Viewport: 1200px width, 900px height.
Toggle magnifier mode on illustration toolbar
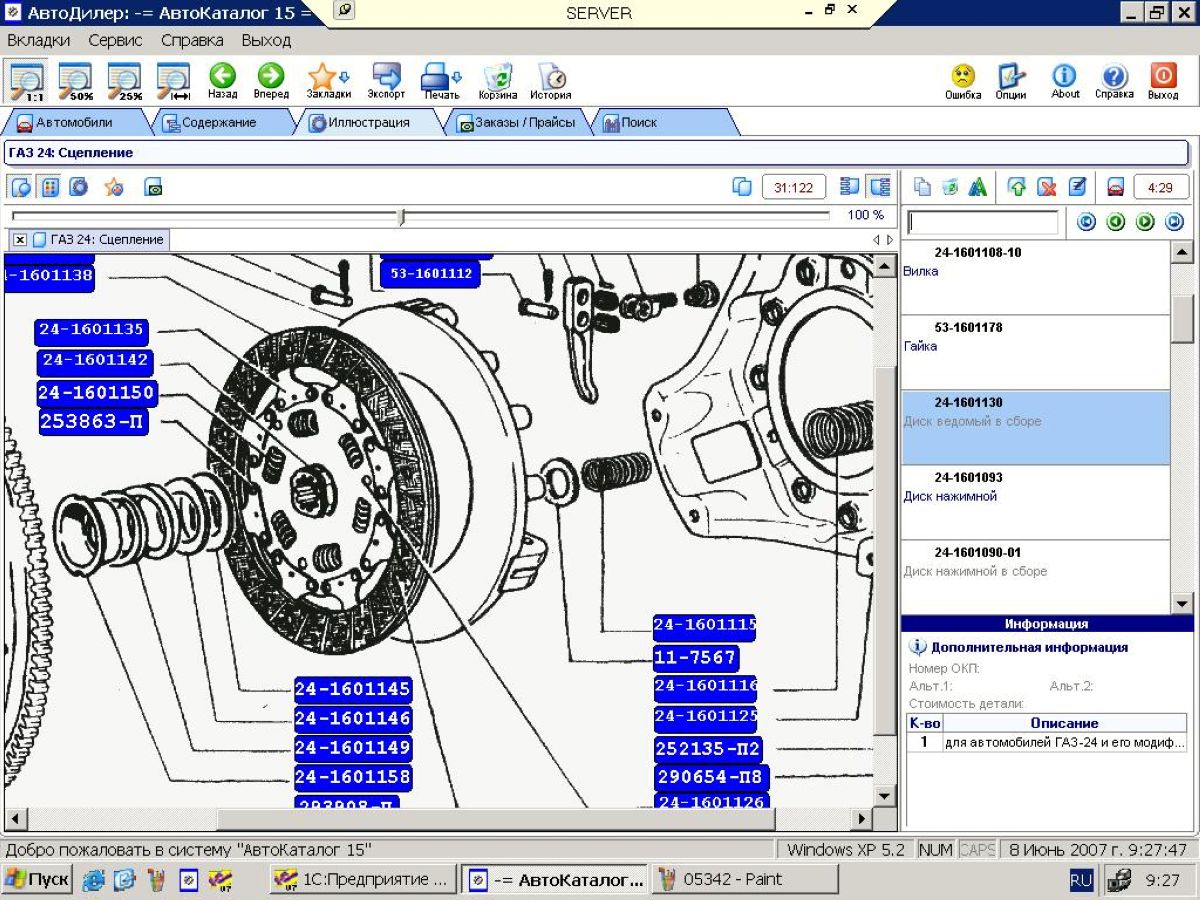coord(21,187)
